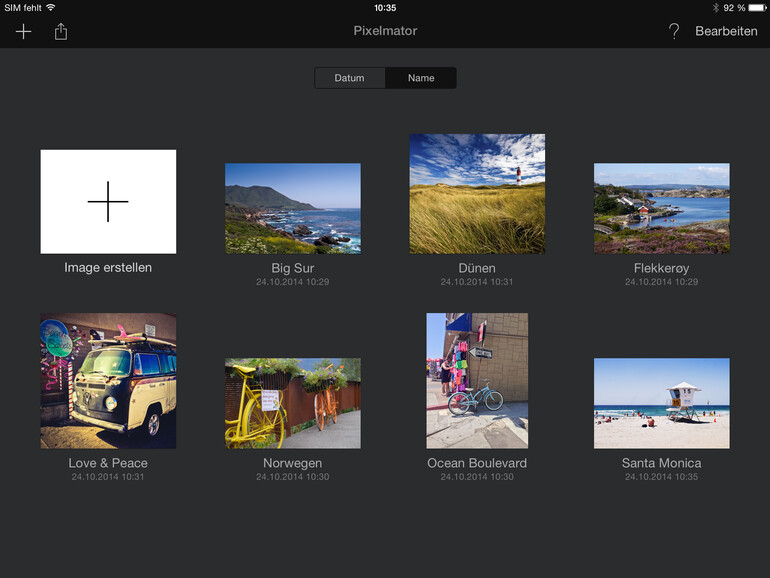Image resolution: width=770 pixels, height=578 pixels.
Task: Tap the battery icon in the status bar
Action: (758, 7)
